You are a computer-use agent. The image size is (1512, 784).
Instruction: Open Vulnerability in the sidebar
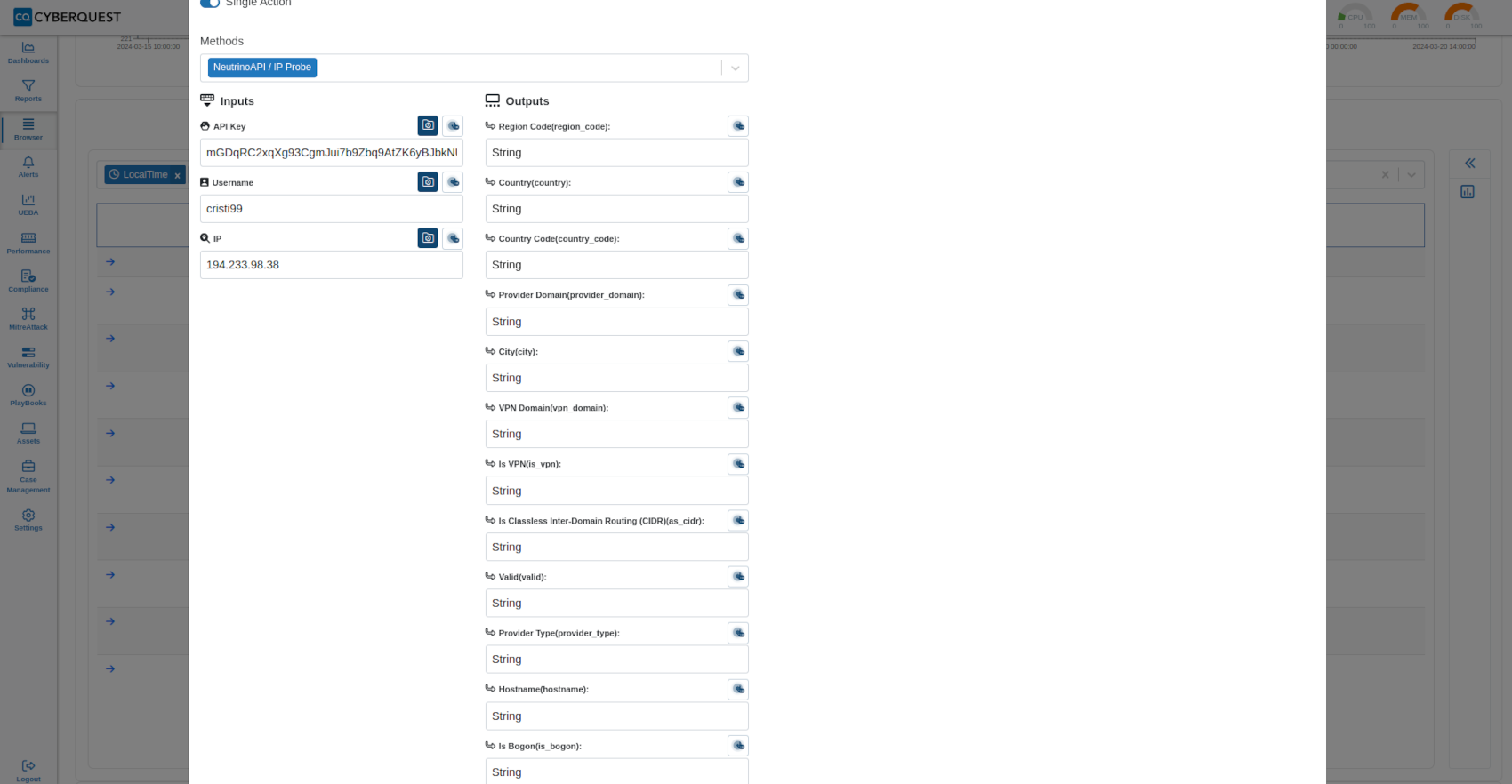(x=28, y=357)
